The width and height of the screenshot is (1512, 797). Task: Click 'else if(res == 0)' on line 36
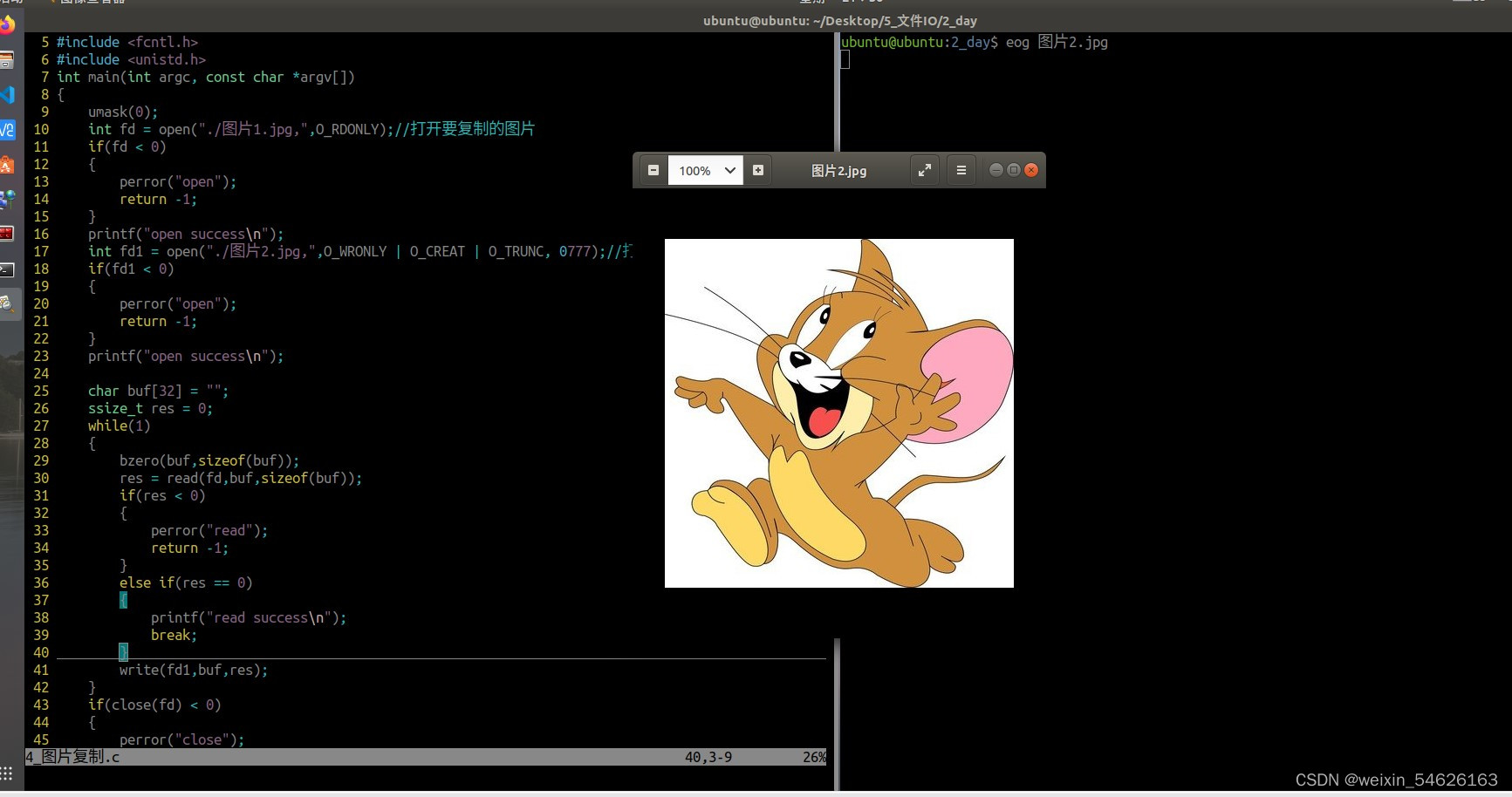186,582
